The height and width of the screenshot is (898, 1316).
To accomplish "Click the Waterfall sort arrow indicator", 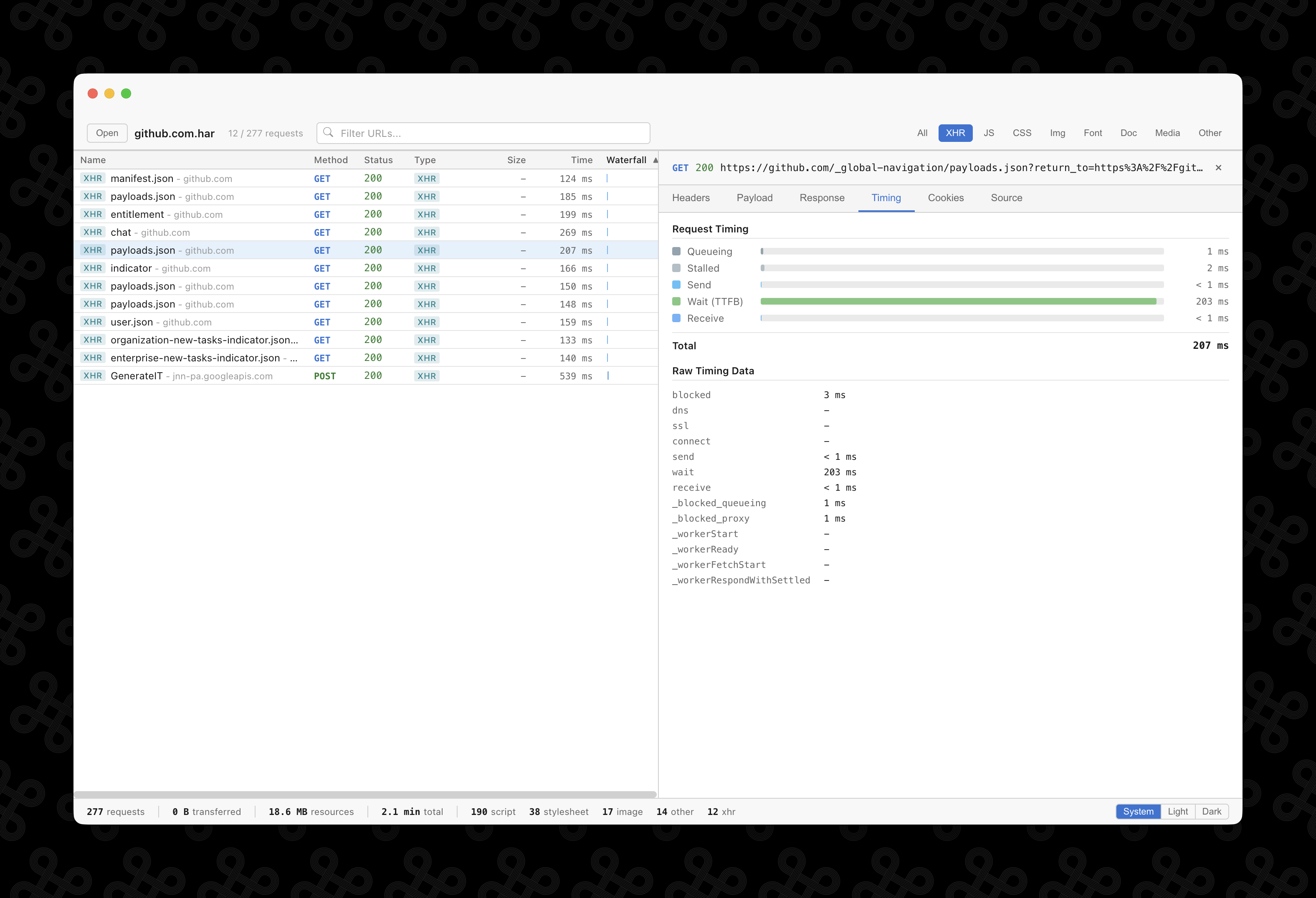I will pos(655,160).
